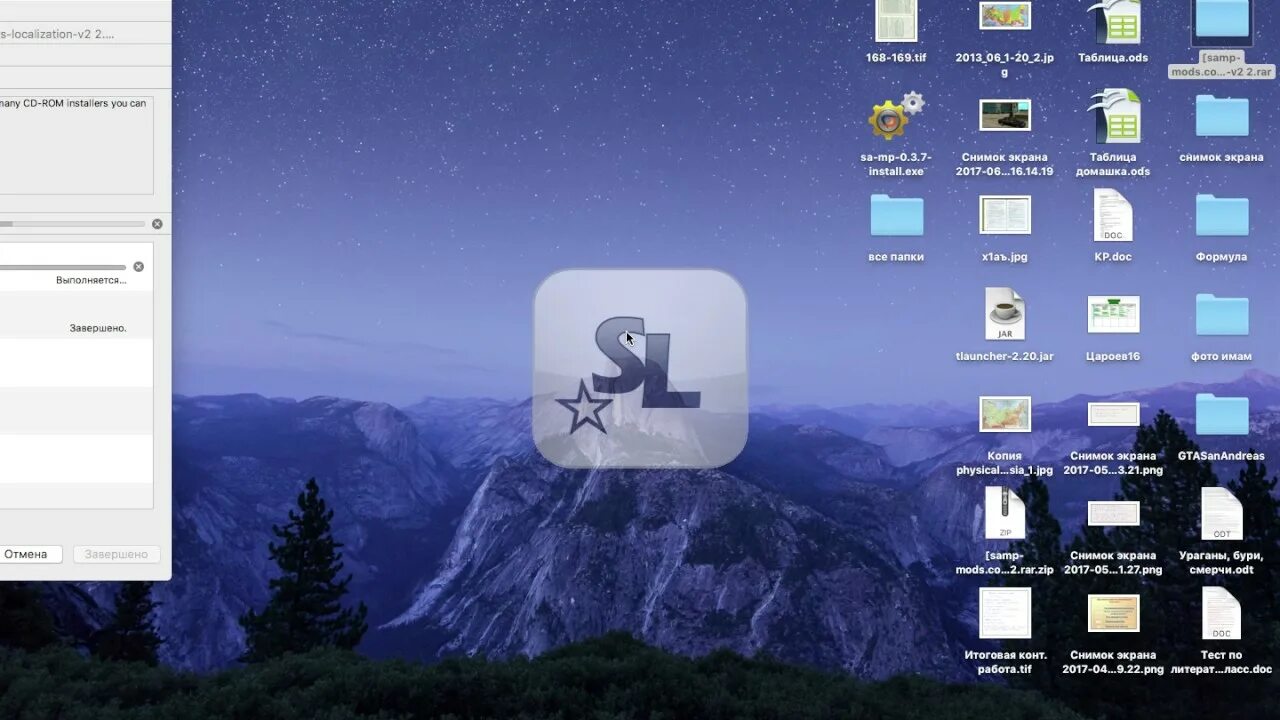This screenshot has height=720, width=1280.
Task: Open the Копия physical...sia_1.jpg map image
Action: click(1005, 414)
